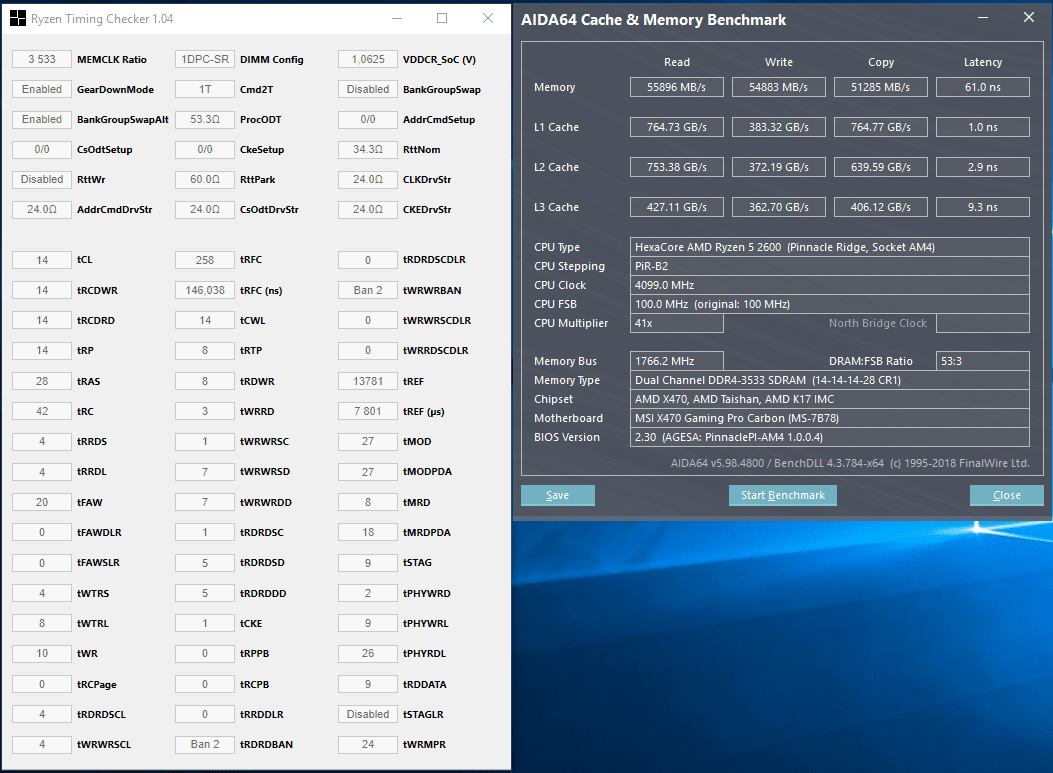The height and width of the screenshot is (773, 1053).
Task: Select the RttNom 34.3Ω value
Action: 368,149
